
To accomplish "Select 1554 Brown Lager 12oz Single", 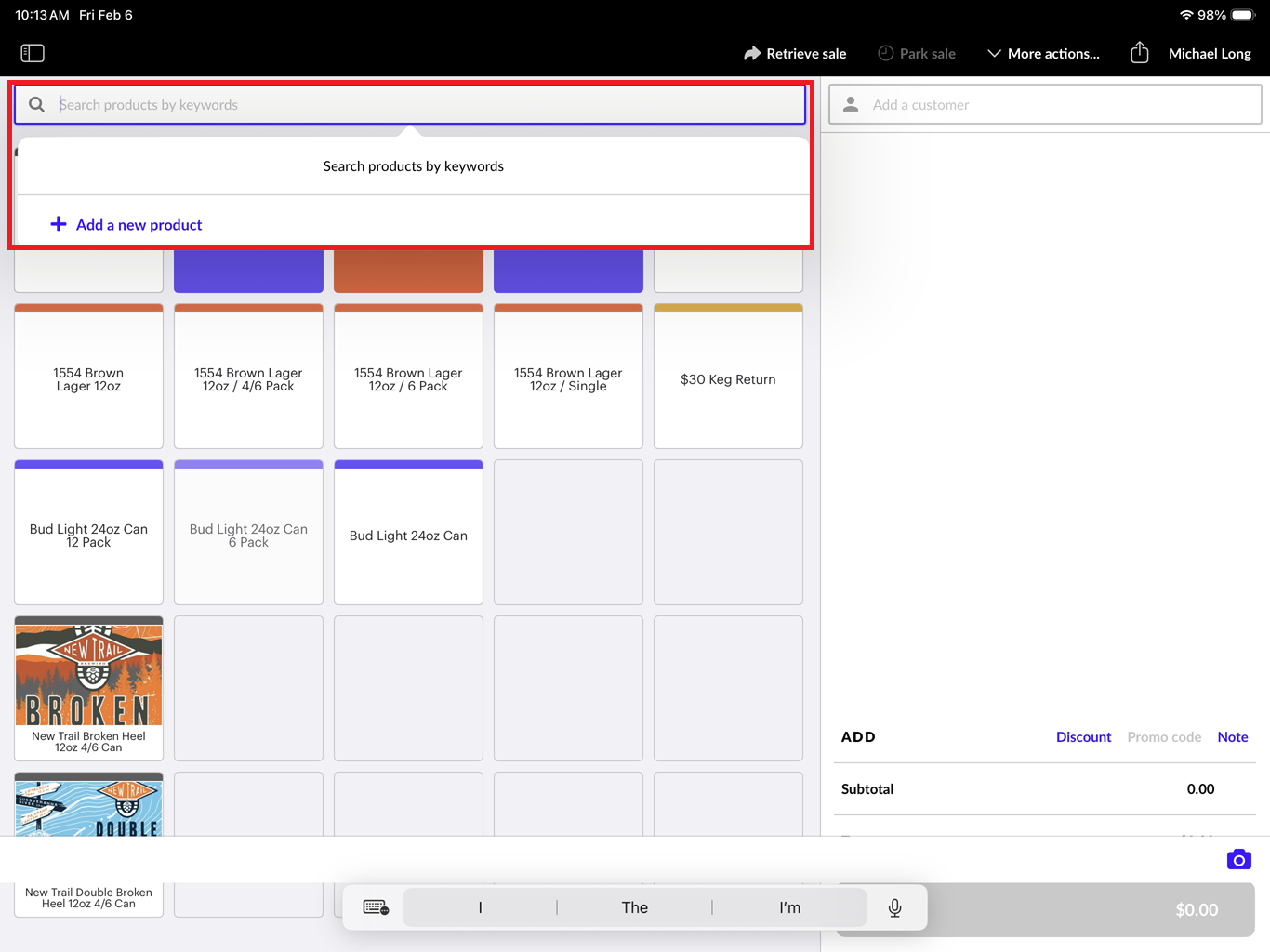I will click(x=568, y=377).
